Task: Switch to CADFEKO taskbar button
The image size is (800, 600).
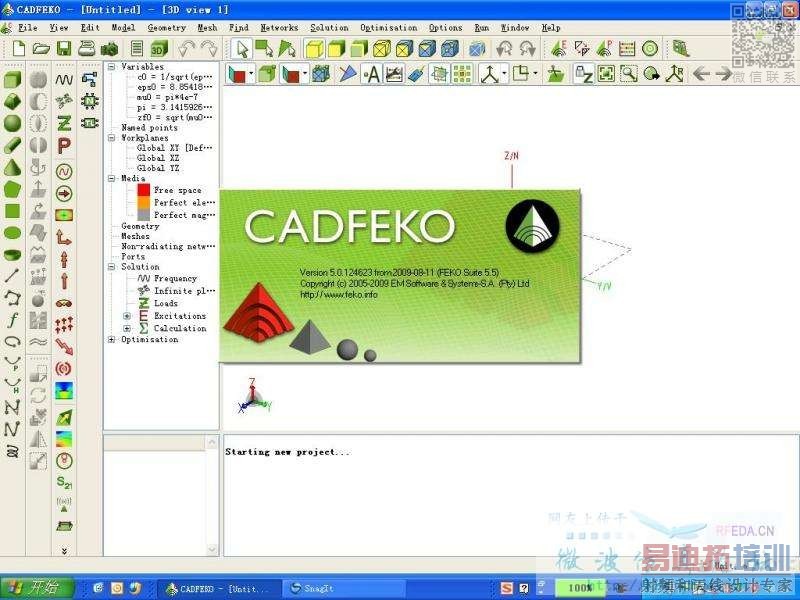Action: (x=219, y=588)
